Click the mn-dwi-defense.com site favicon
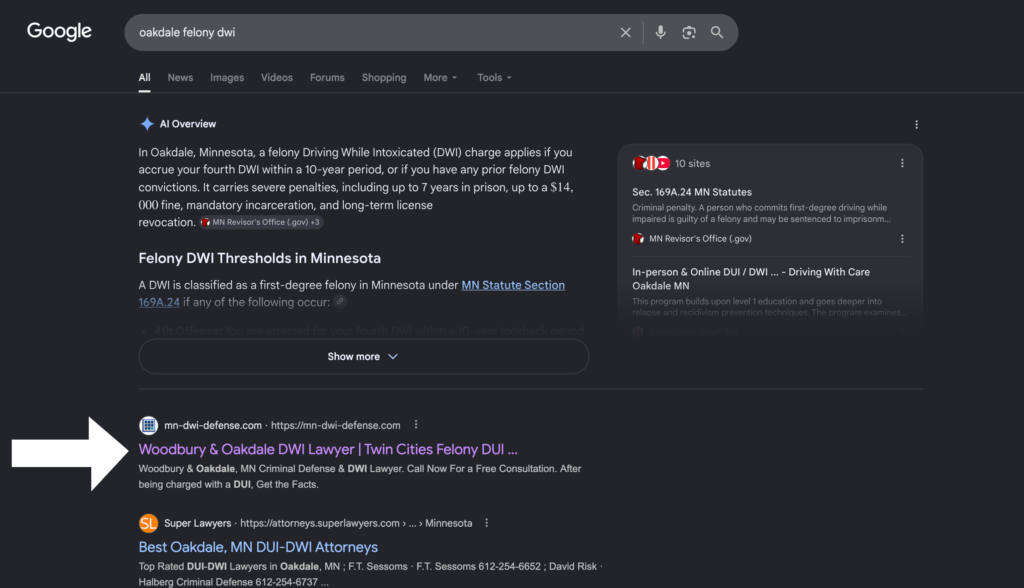 pos(148,425)
